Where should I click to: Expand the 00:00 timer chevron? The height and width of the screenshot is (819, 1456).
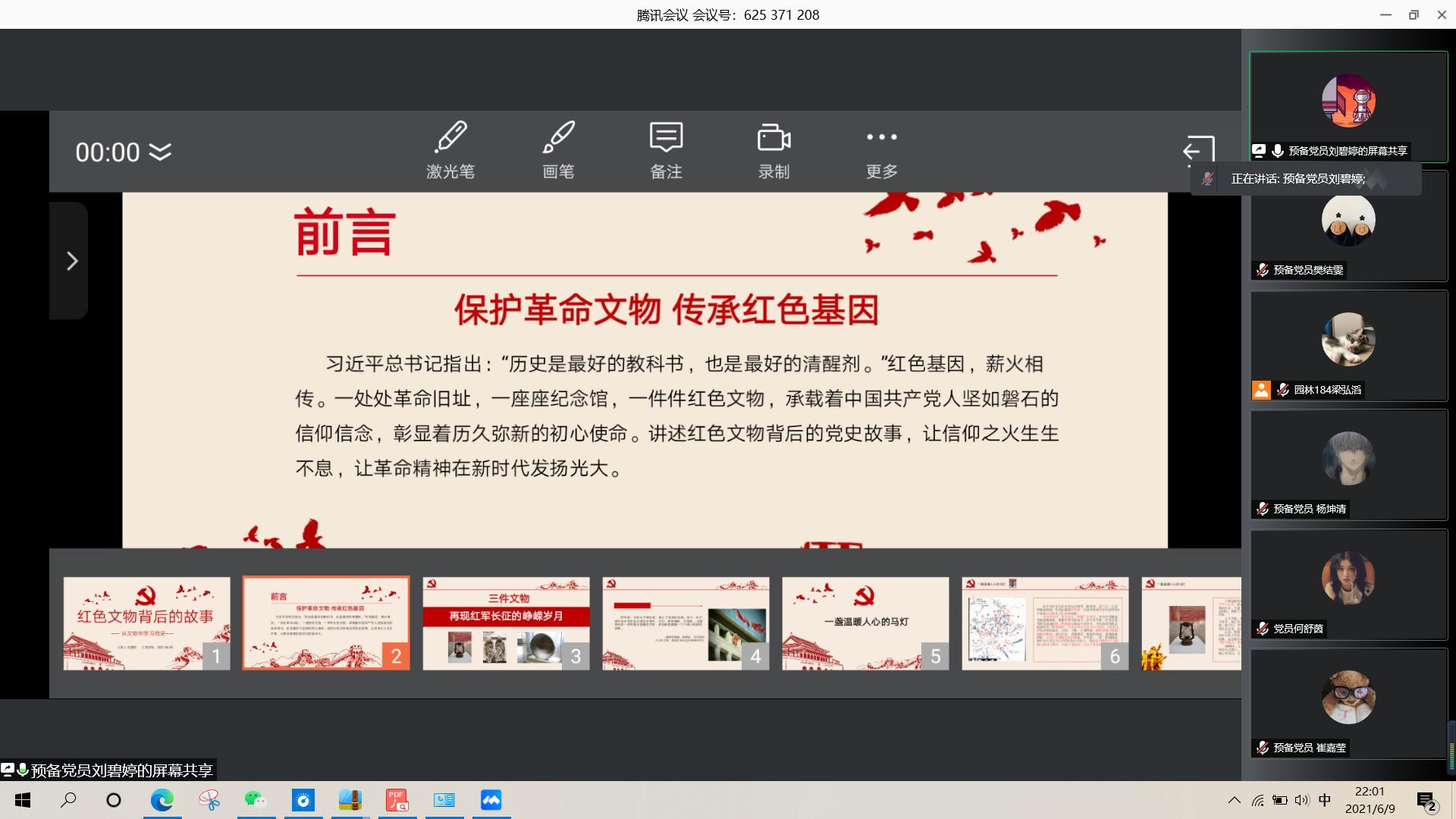point(160,152)
